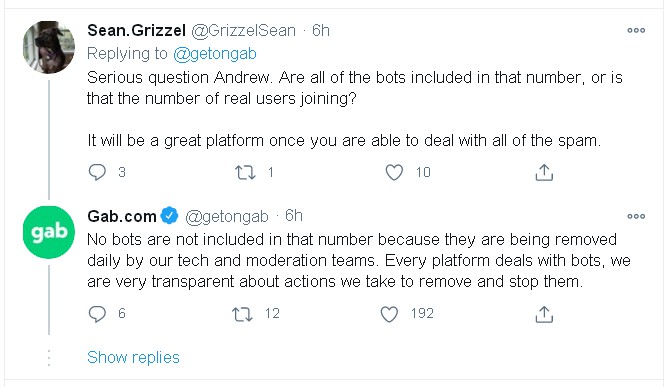Open the 6h timestamp on Sean's tweet
Viewport: 668px width, 387px height.
click(321, 30)
